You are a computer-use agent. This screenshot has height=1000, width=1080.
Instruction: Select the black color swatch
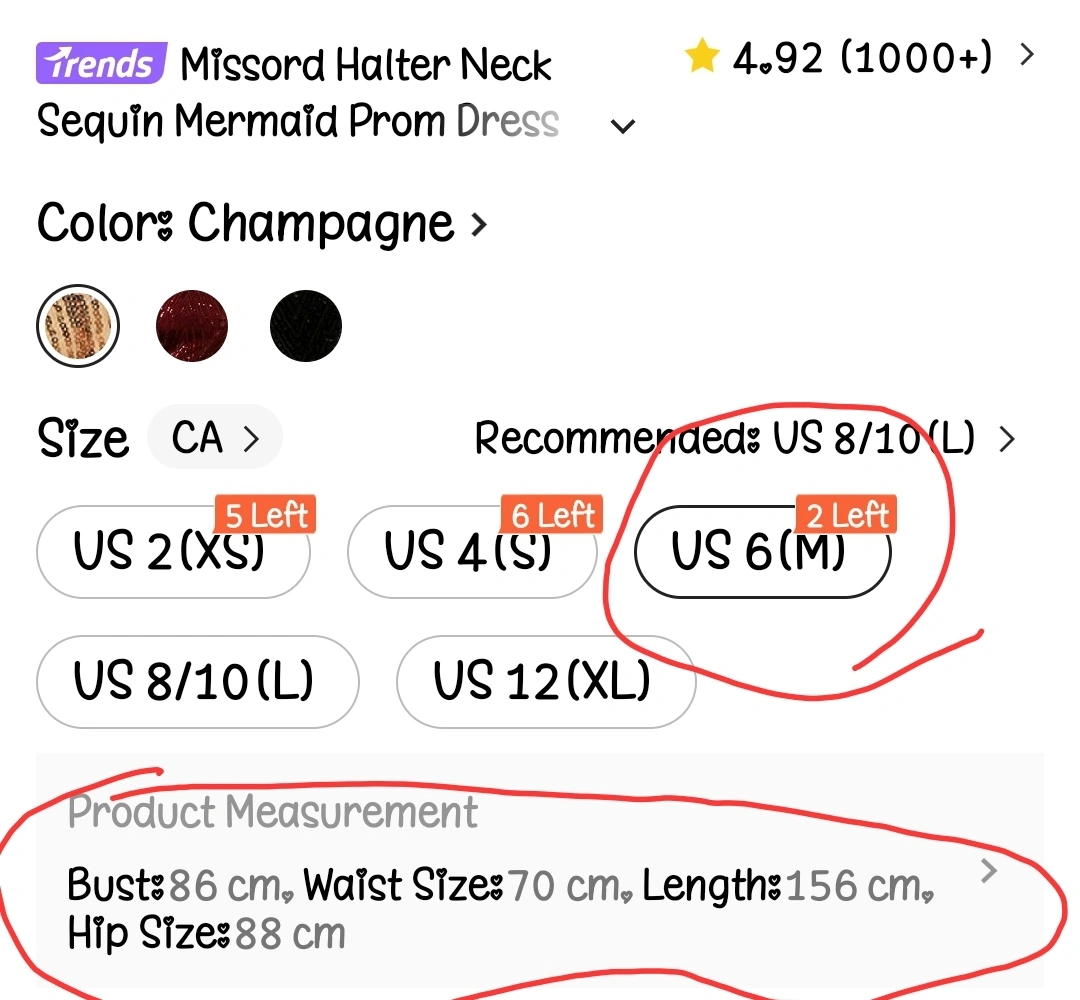point(306,326)
